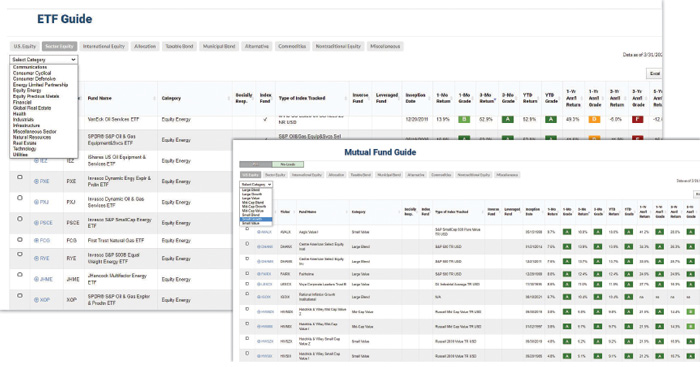
Task: Click Fairholme fund name in Mutual Fund table
Action: [x=306, y=274]
